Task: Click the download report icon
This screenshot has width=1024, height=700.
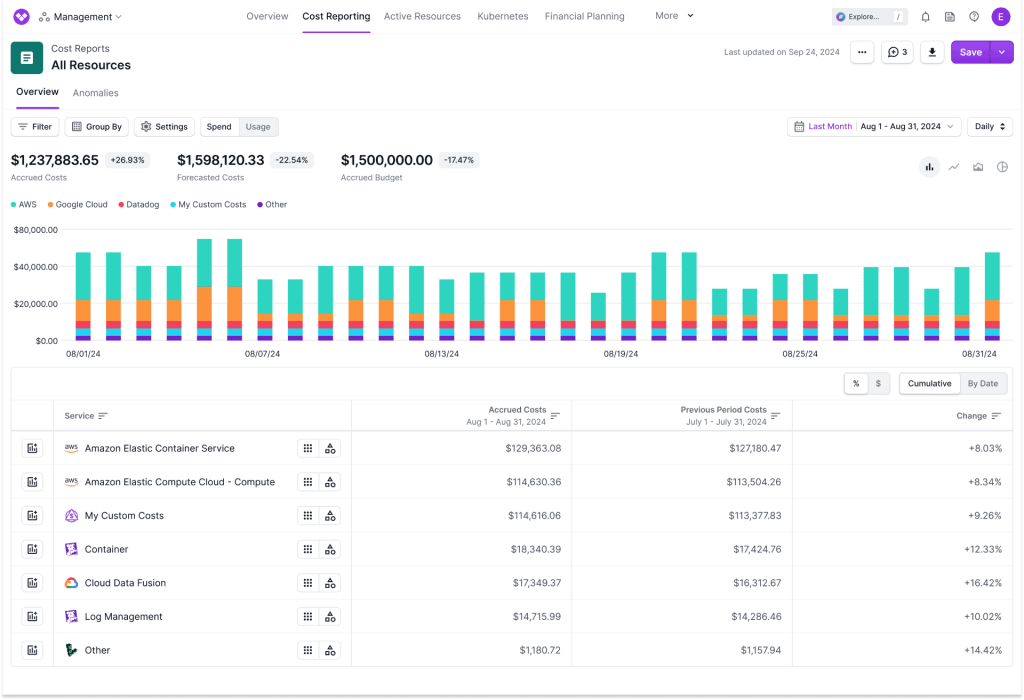Action: tap(932, 52)
